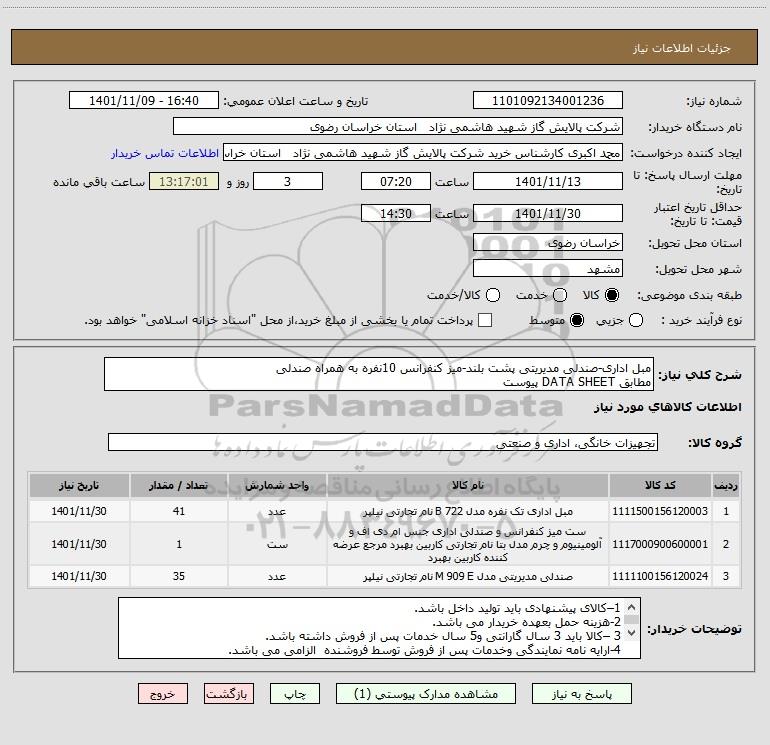Click quantity 35 cell
This screenshot has width=770, height=745.
[x=179, y=576]
